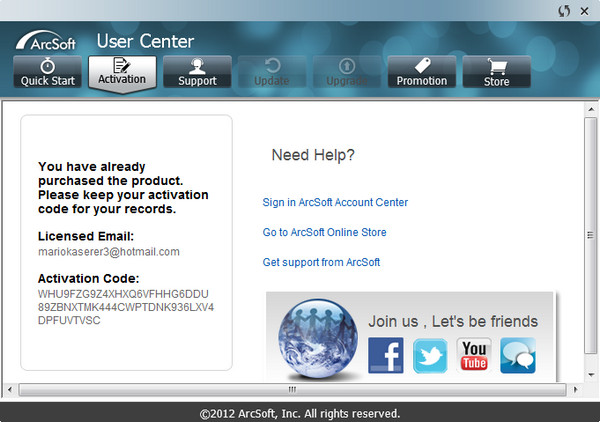Image resolution: width=600 pixels, height=422 pixels.
Task: Click the ArcSoft logo
Action: tap(46, 41)
